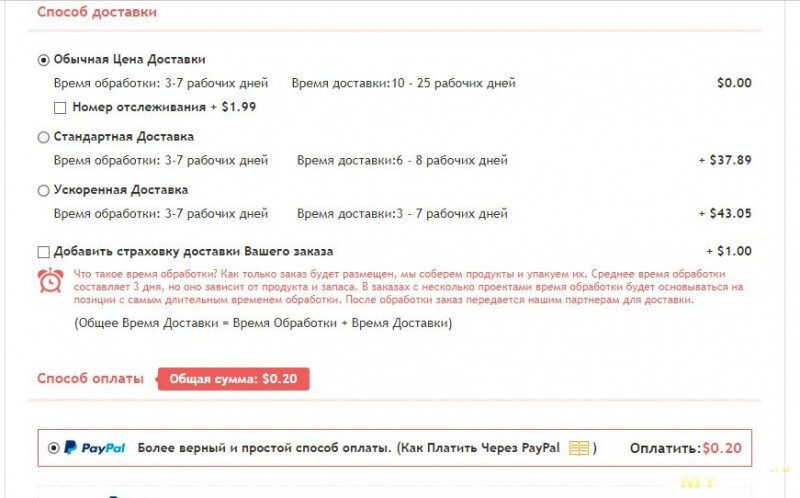Select Стандартная Доставка radio option
The width and height of the screenshot is (800, 498).
[43, 137]
